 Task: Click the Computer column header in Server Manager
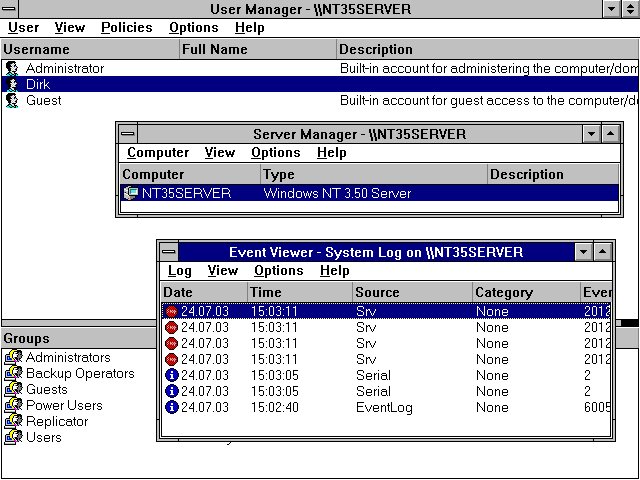[190, 174]
